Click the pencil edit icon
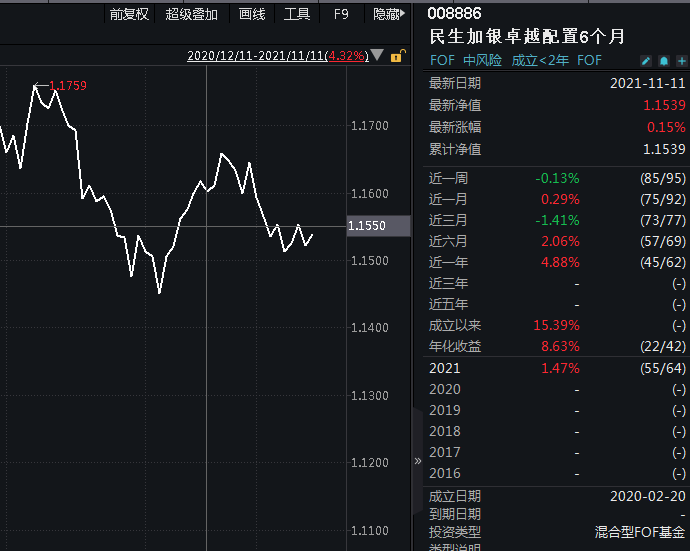Viewport: 690px width, 551px height. point(646,61)
